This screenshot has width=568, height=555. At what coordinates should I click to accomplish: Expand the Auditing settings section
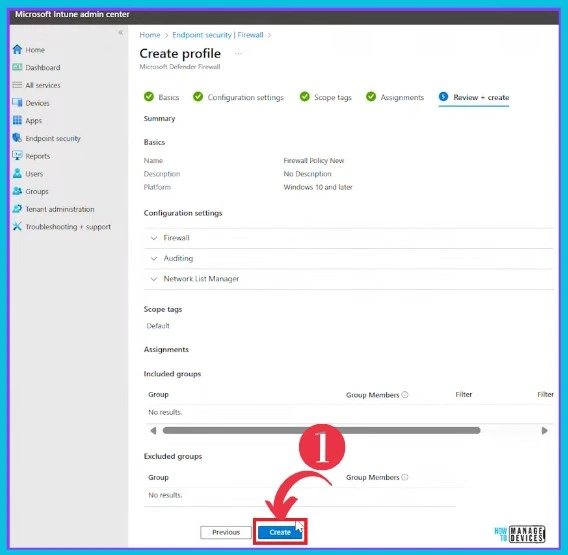pos(349,258)
